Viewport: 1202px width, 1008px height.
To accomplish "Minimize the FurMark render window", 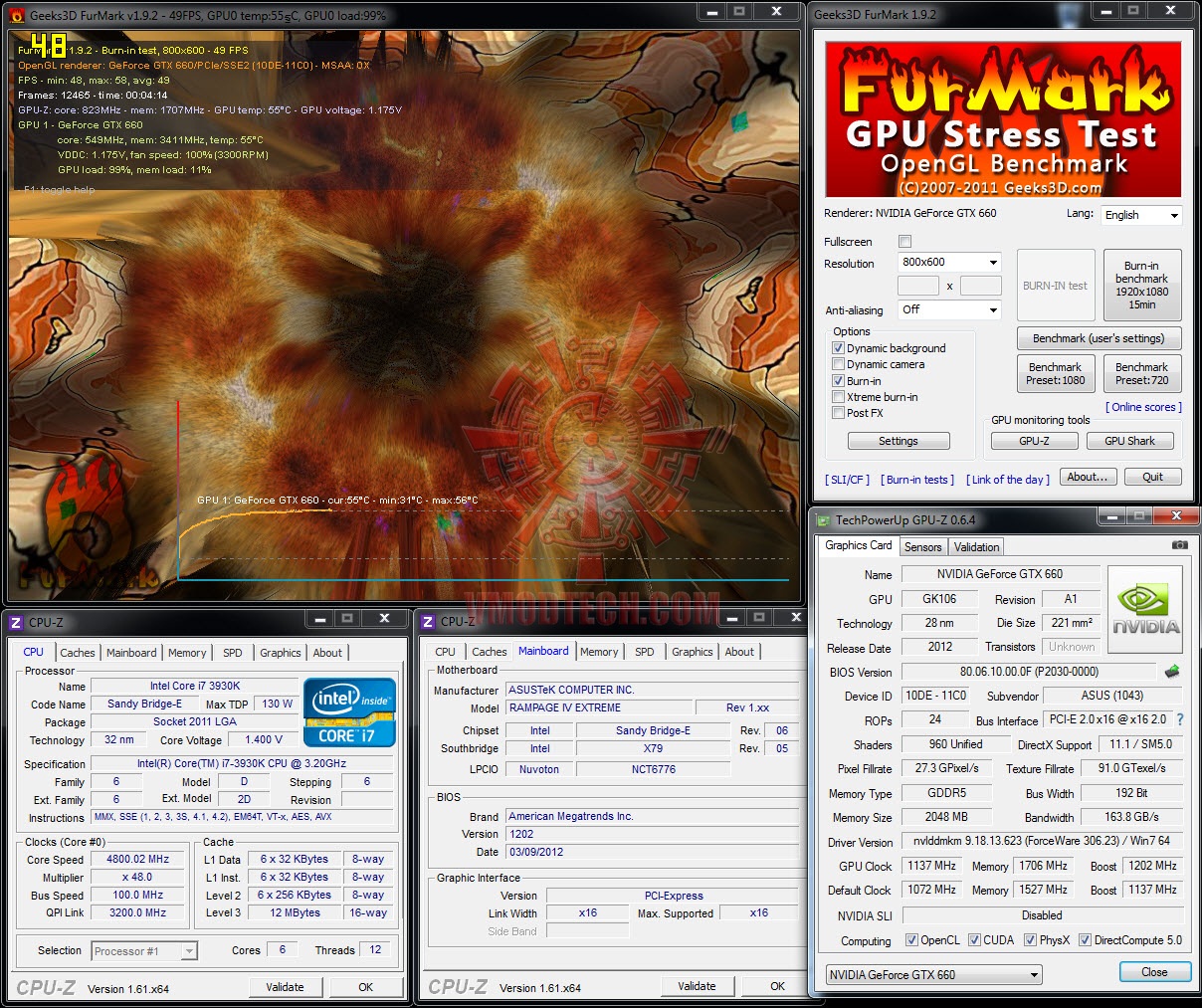I will [x=711, y=12].
